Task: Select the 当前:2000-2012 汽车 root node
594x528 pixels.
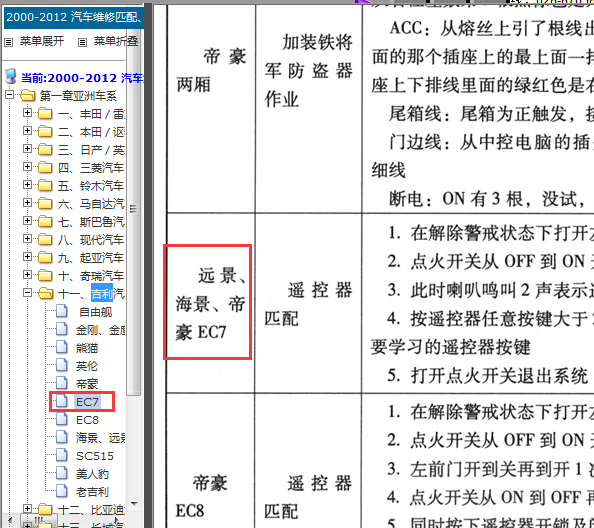Action: pos(82,78)
